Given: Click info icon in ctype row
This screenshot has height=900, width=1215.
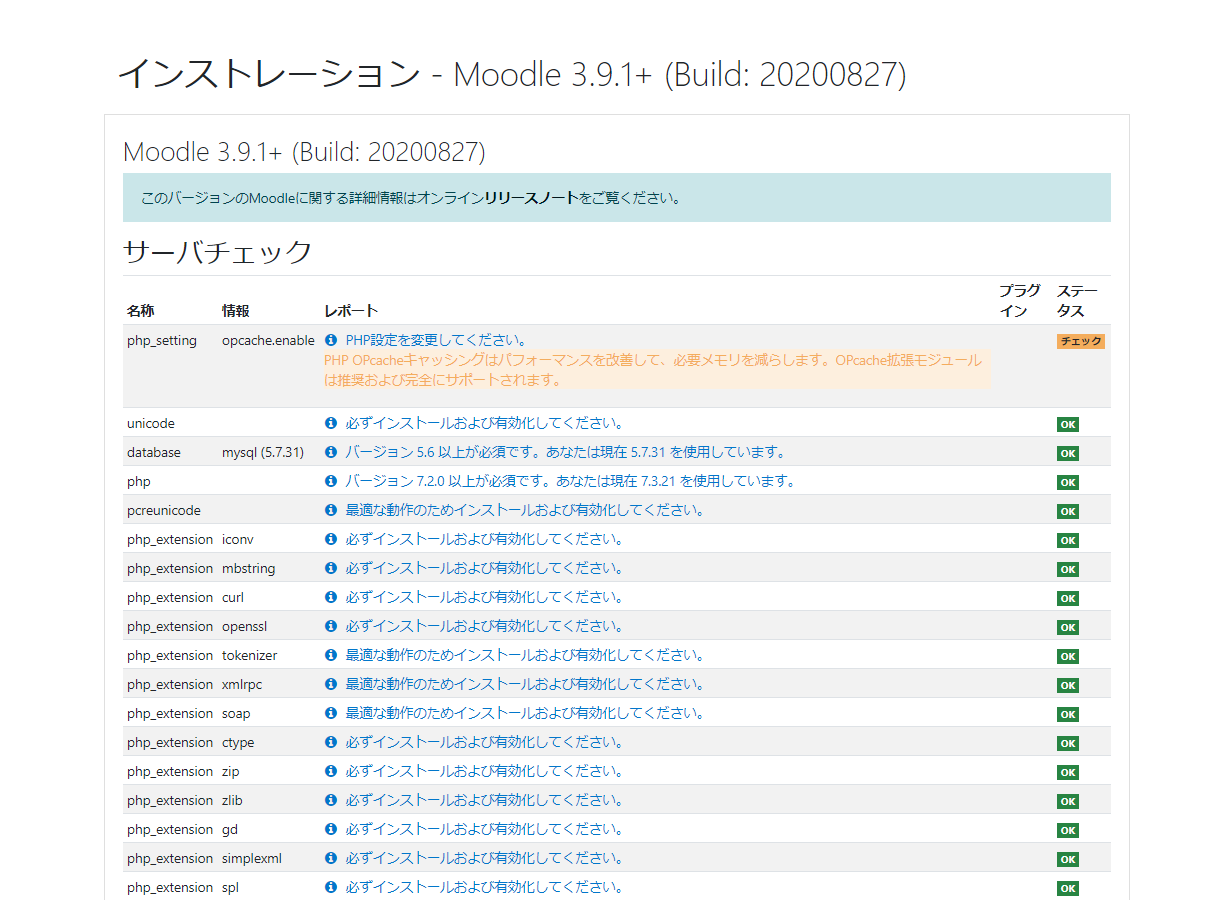Looking at the screenshot, I should point(331,742).
